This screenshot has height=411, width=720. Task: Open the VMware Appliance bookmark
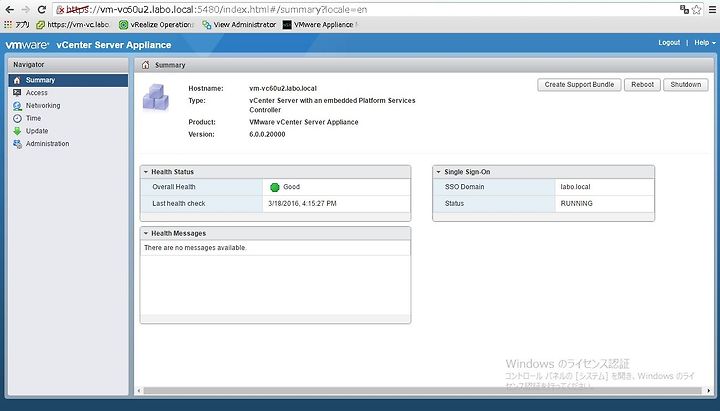tap(320, 25)
